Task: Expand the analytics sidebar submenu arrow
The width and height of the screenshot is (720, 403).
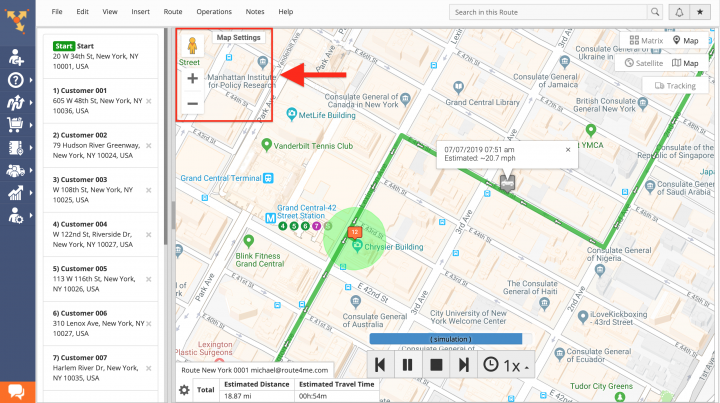Action: [31, 193]
